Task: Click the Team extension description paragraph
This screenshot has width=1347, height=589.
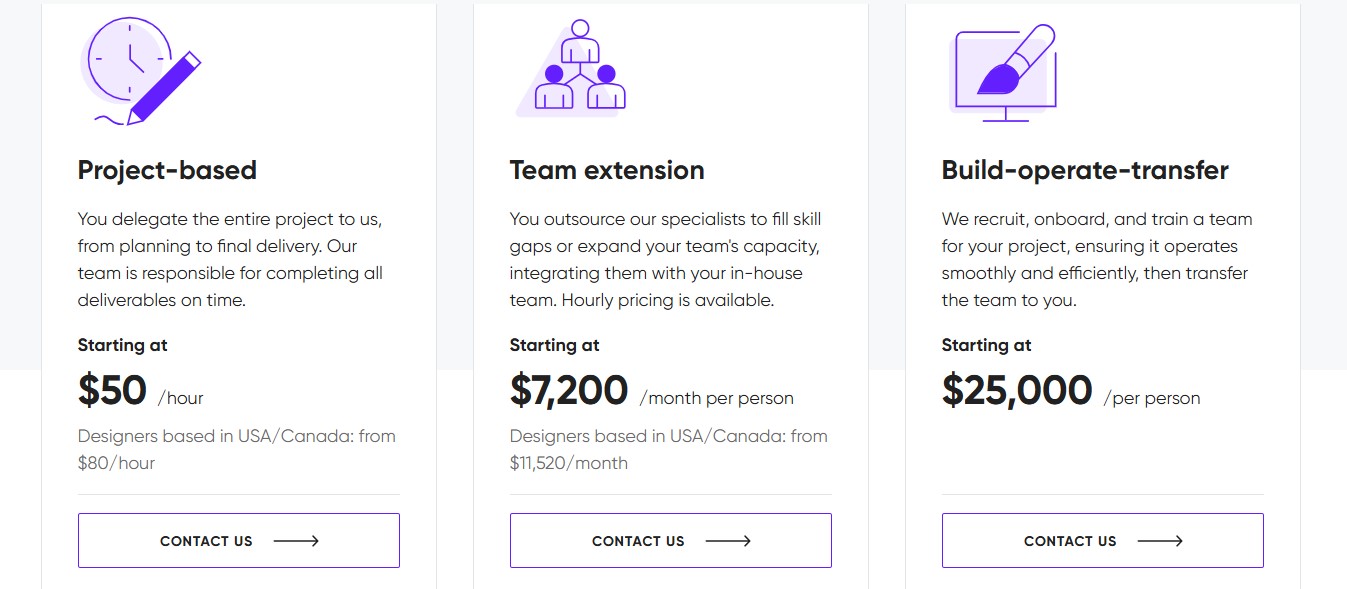Action: coord(665,259)
